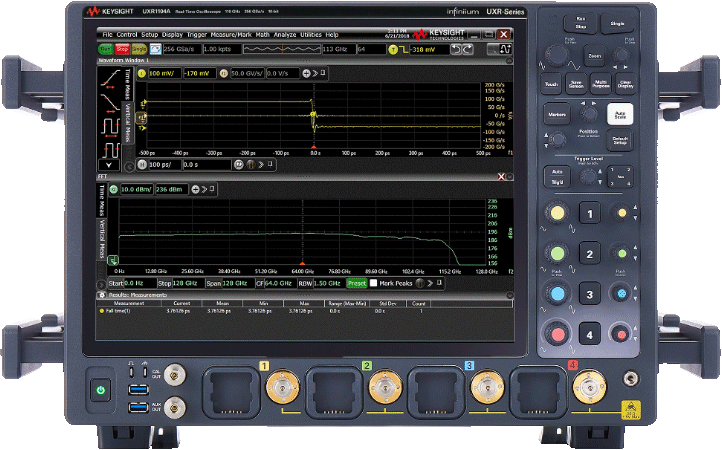Expand horizontal controls via chevron
This screenshot has width=722, height=450.
pyautogui.click(x=261, y=164)
